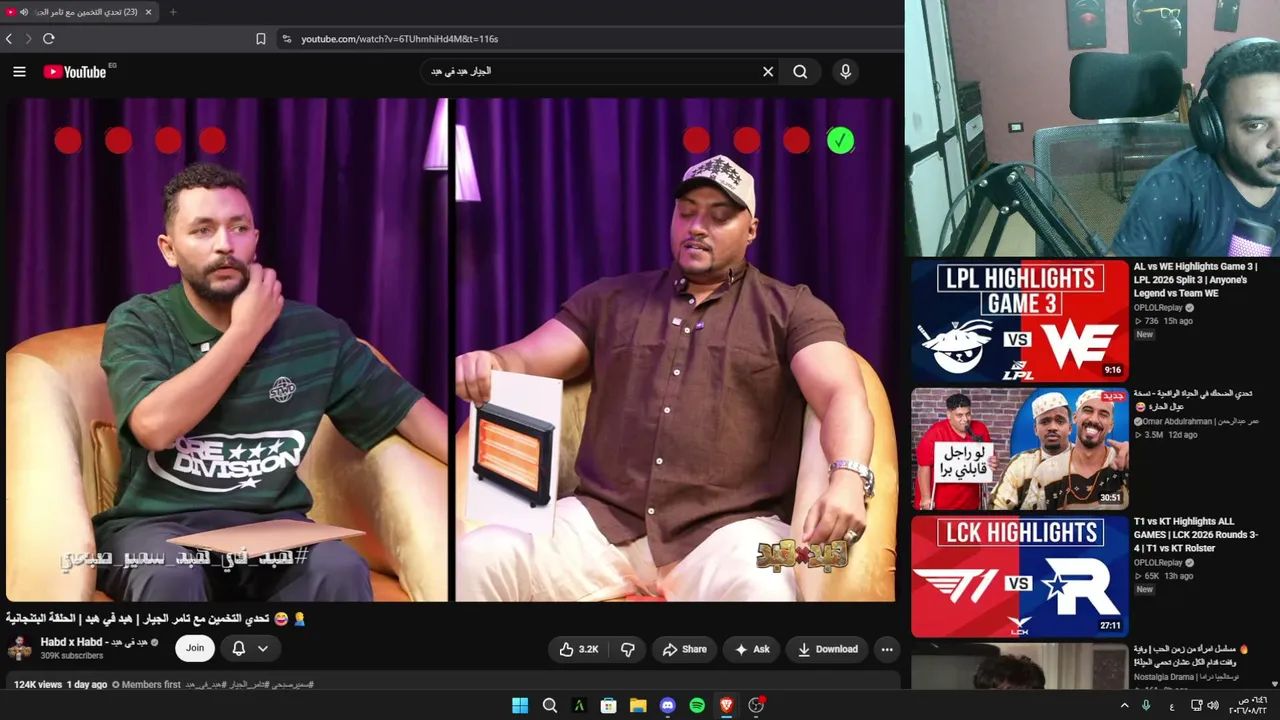Viewport: 1280px width, 720px height.
Task: Open Microsoft Store from the taskbar
Action: click(608, 705)
